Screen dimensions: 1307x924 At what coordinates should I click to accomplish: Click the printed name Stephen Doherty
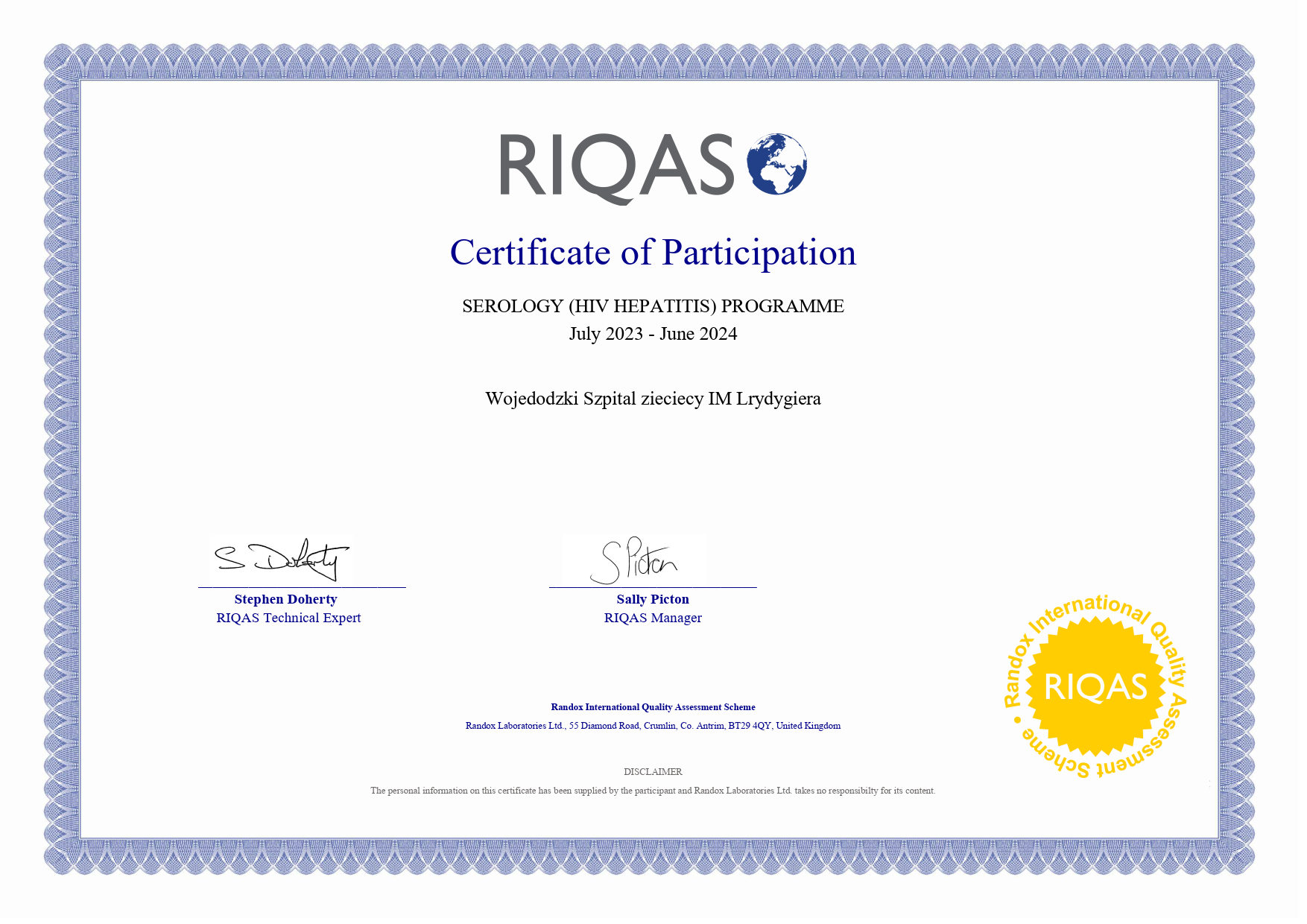coord(285,599)
